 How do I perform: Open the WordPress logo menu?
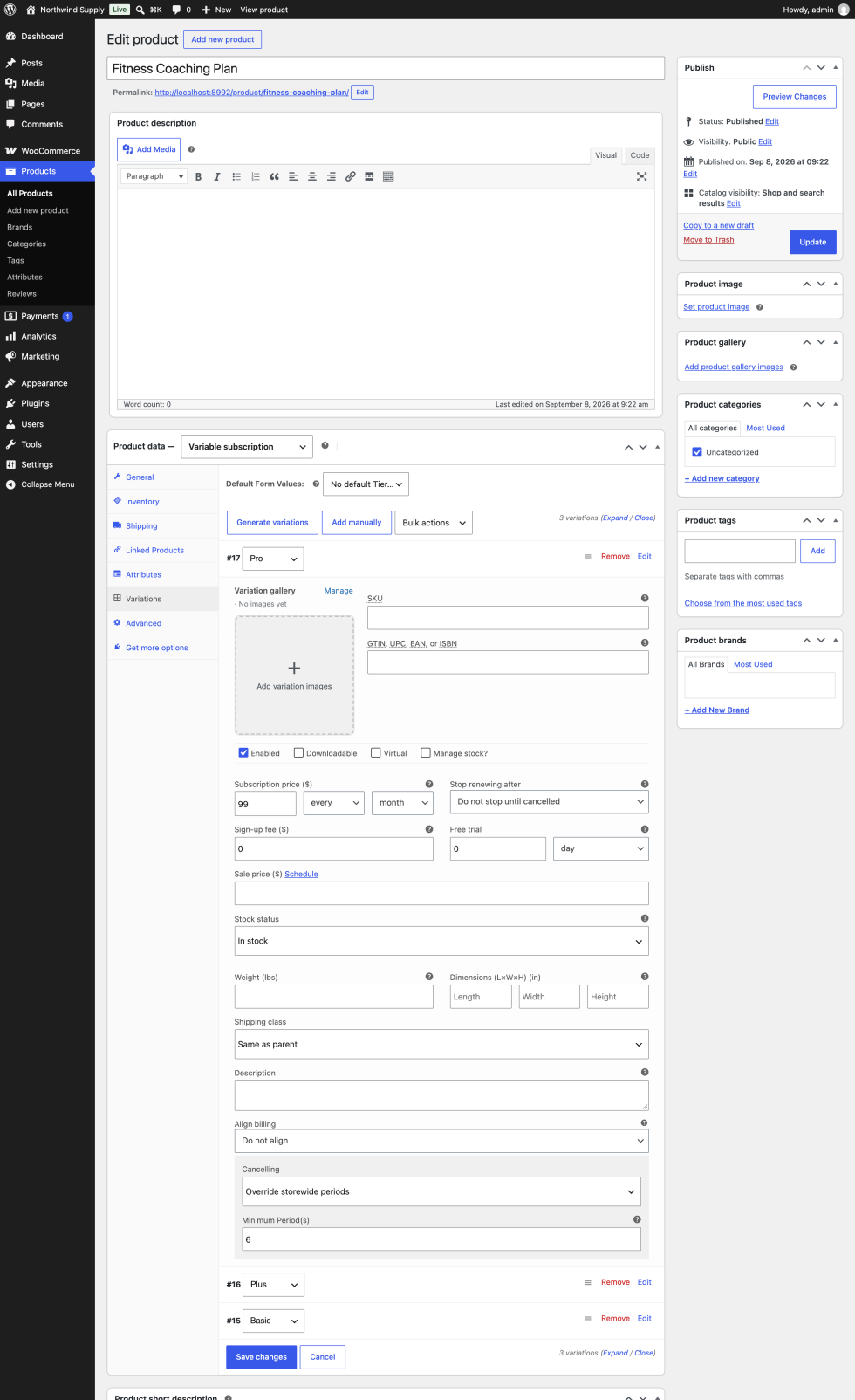[10, 10]
